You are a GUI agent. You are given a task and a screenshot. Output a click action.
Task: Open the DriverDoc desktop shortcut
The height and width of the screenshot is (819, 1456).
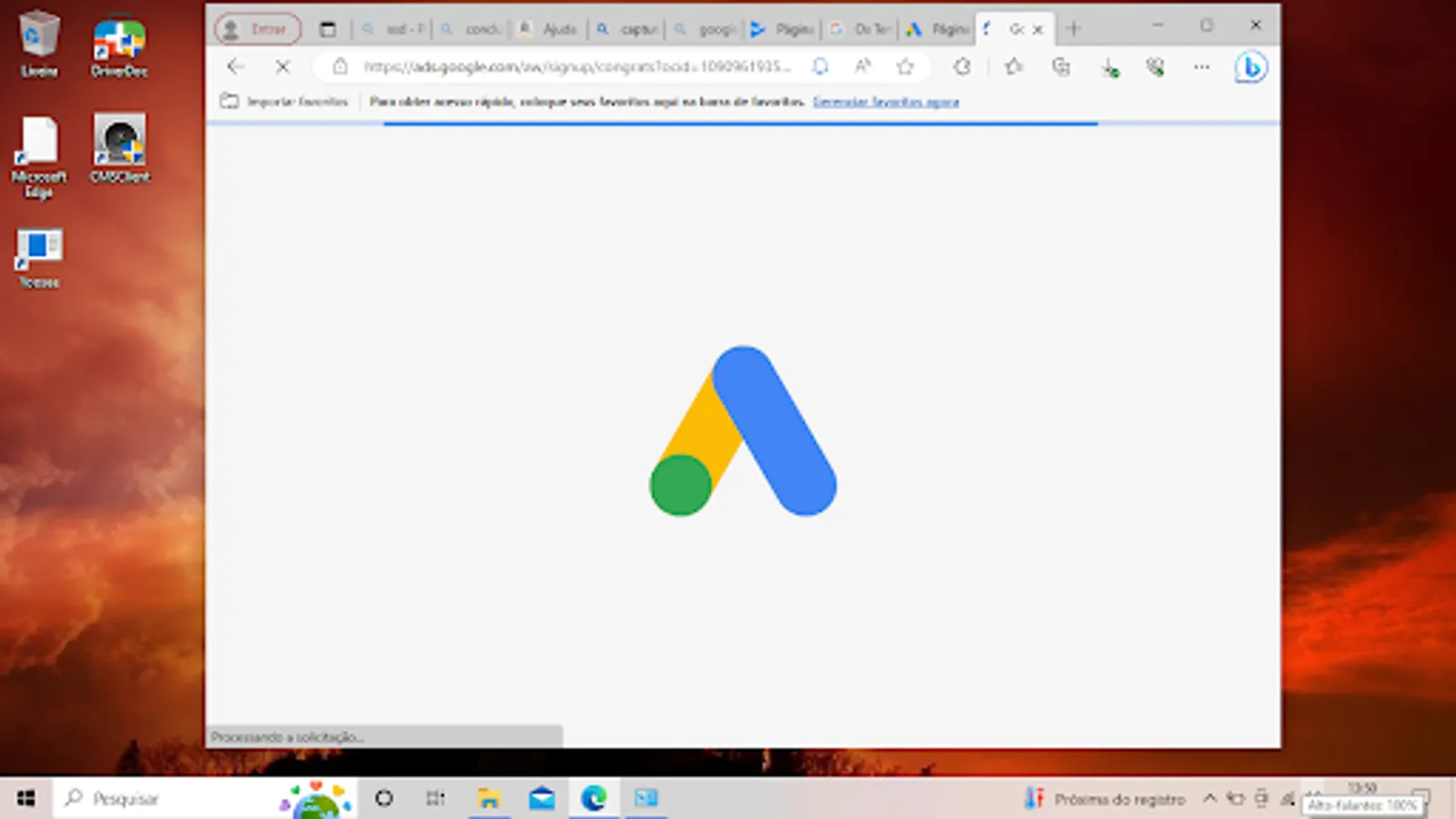click(x=119, y=45)
